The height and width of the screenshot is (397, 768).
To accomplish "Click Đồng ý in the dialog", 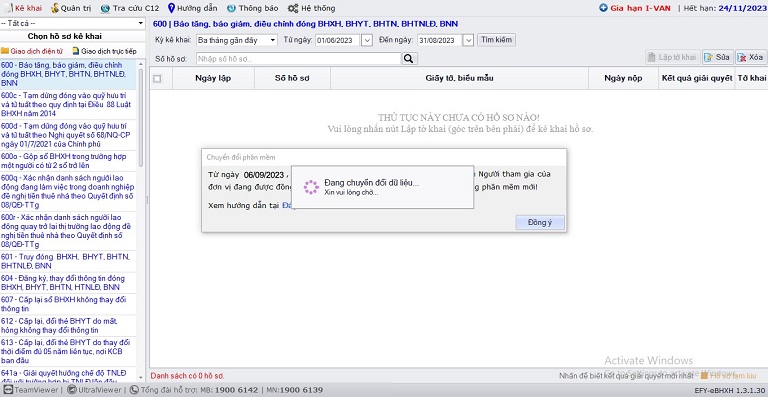I will tap(540, 223).
